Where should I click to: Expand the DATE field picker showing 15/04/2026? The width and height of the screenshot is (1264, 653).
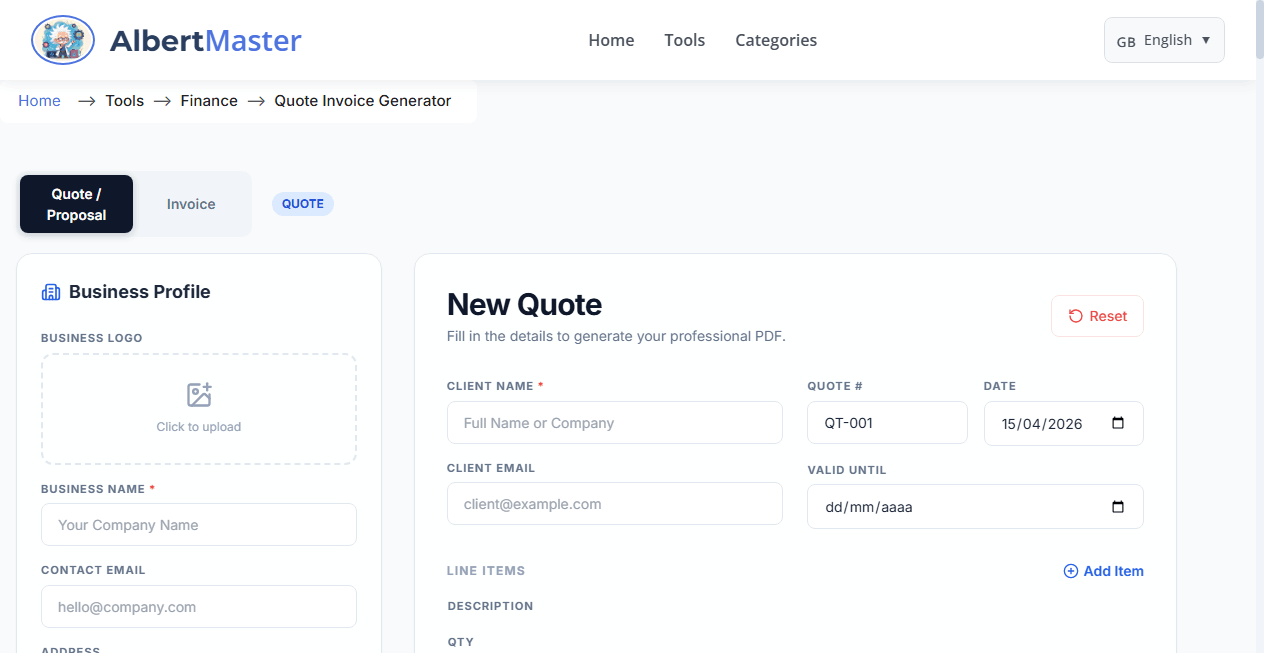click(1063, 423)
